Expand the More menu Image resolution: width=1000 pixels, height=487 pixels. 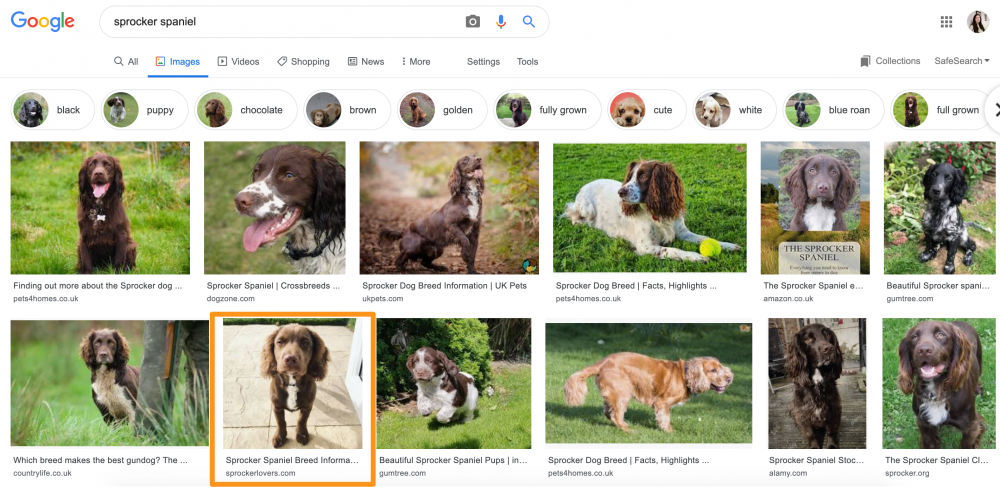point(416,61)
